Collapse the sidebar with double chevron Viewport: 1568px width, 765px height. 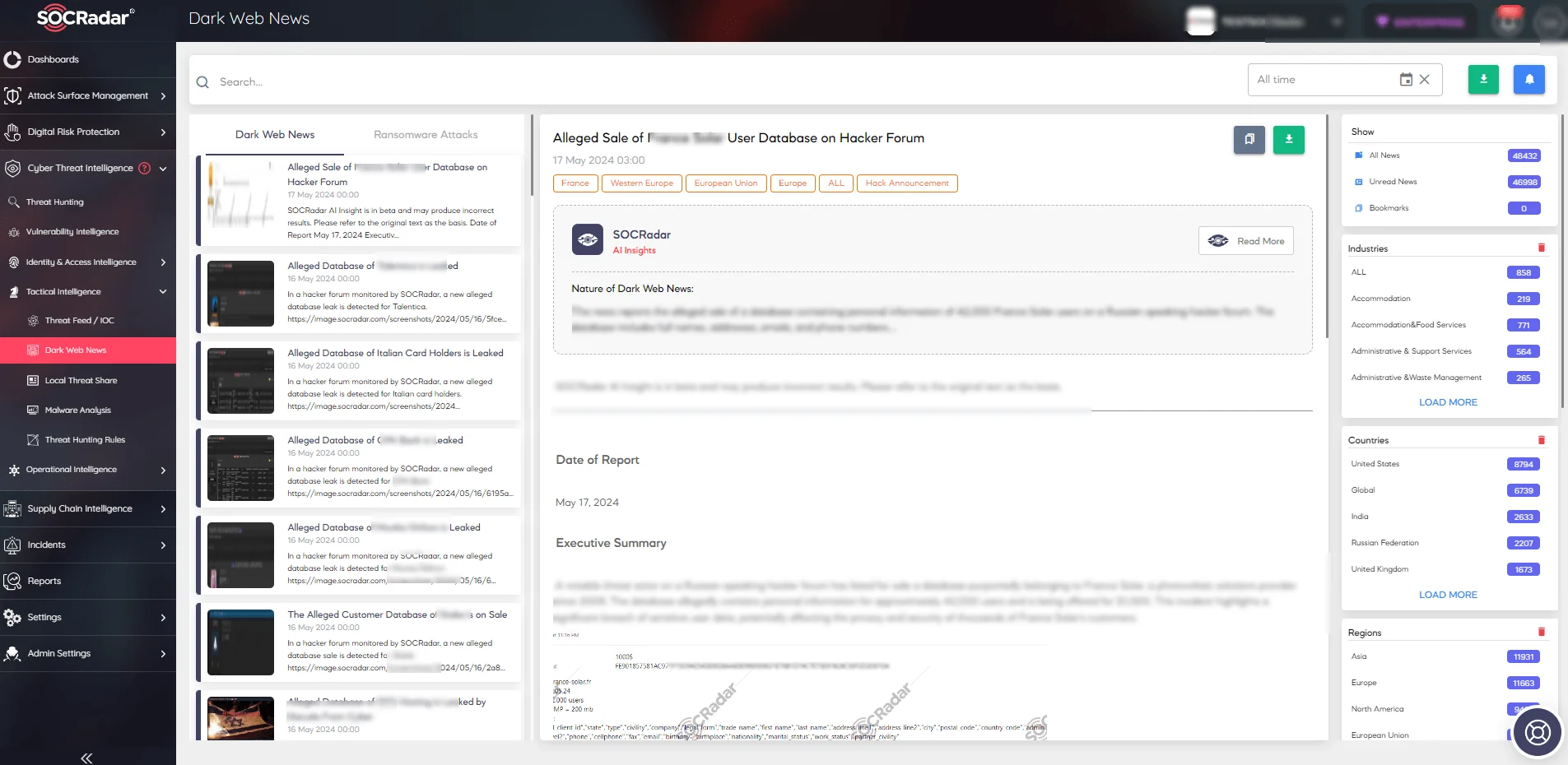coord(86,758)
